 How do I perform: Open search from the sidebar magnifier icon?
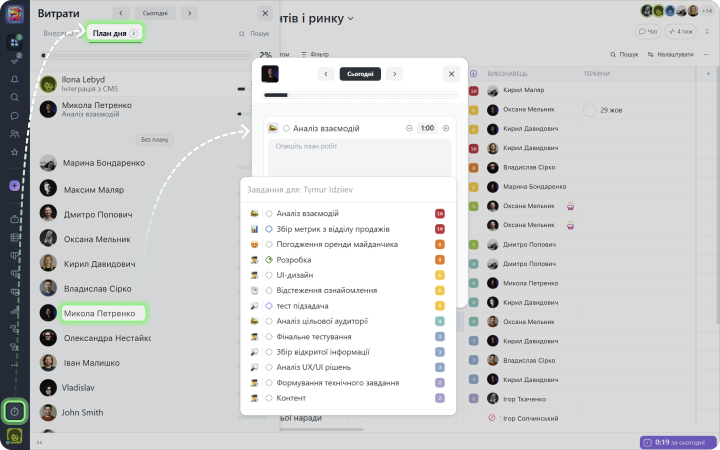(15, 97)
